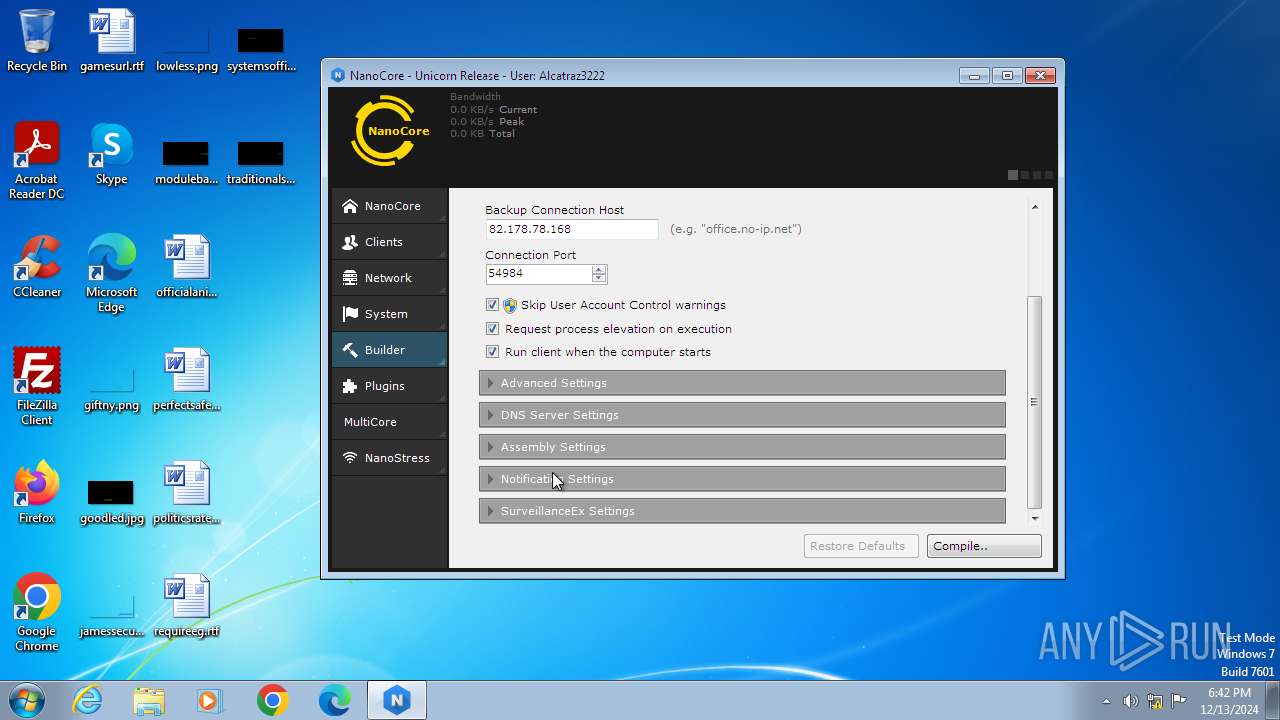This screenshot has width=1280, height=720.
Task: Click the Builder hammer icon
Action: click(x=350, y=350)
